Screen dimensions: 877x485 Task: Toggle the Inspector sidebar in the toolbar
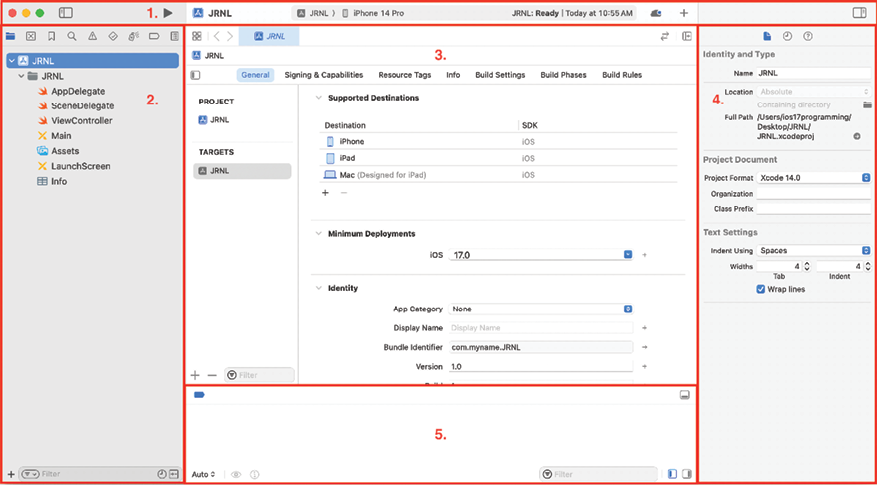(x=860, y=13)
